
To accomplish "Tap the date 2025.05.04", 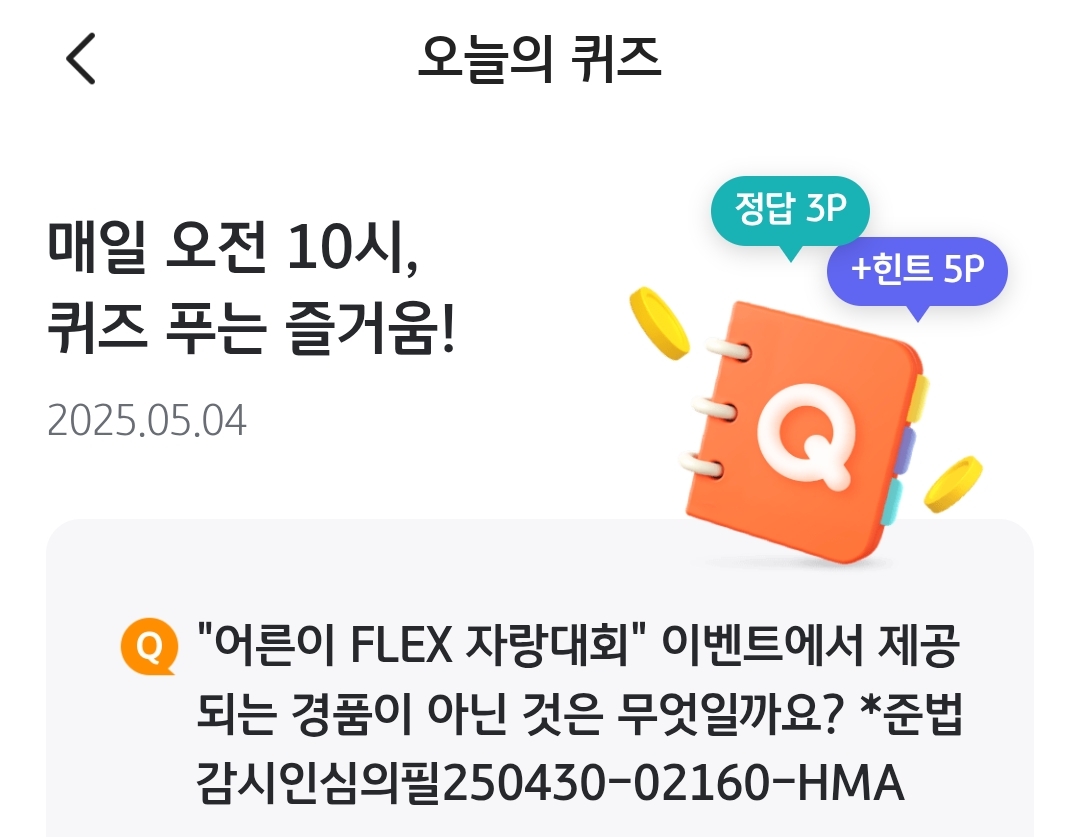I will 147,420.
